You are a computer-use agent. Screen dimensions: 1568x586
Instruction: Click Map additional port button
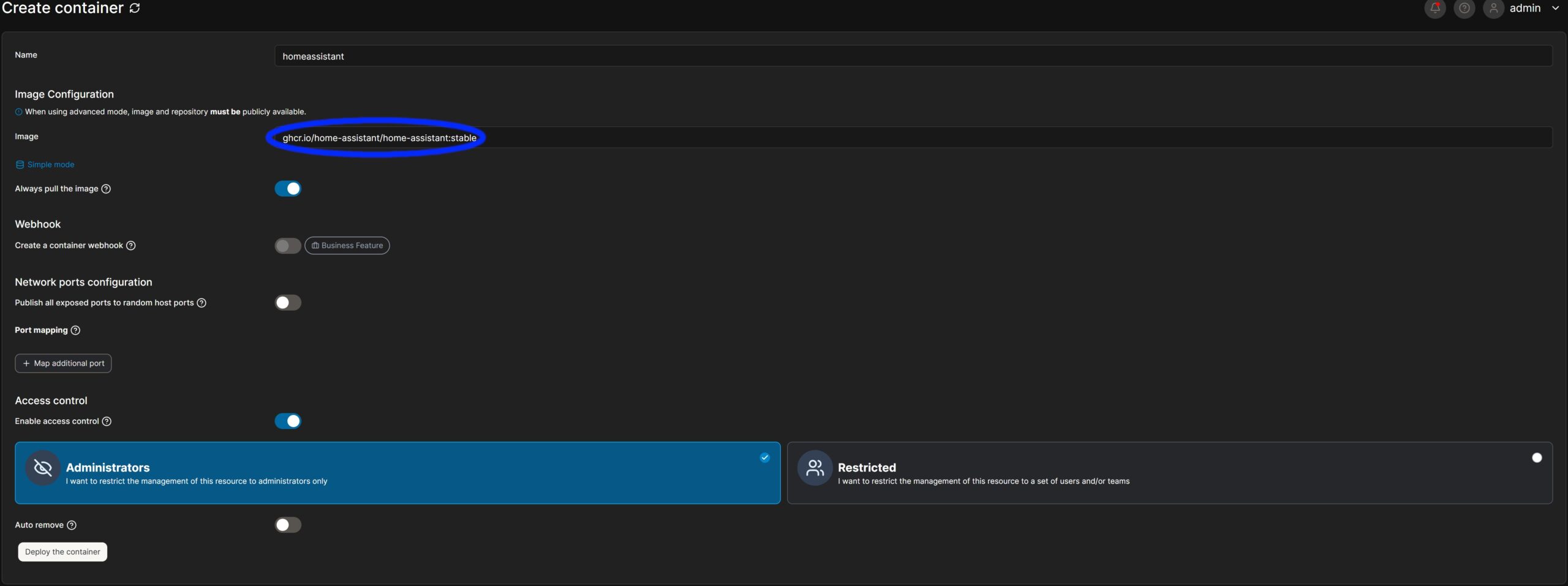[63, 363]
